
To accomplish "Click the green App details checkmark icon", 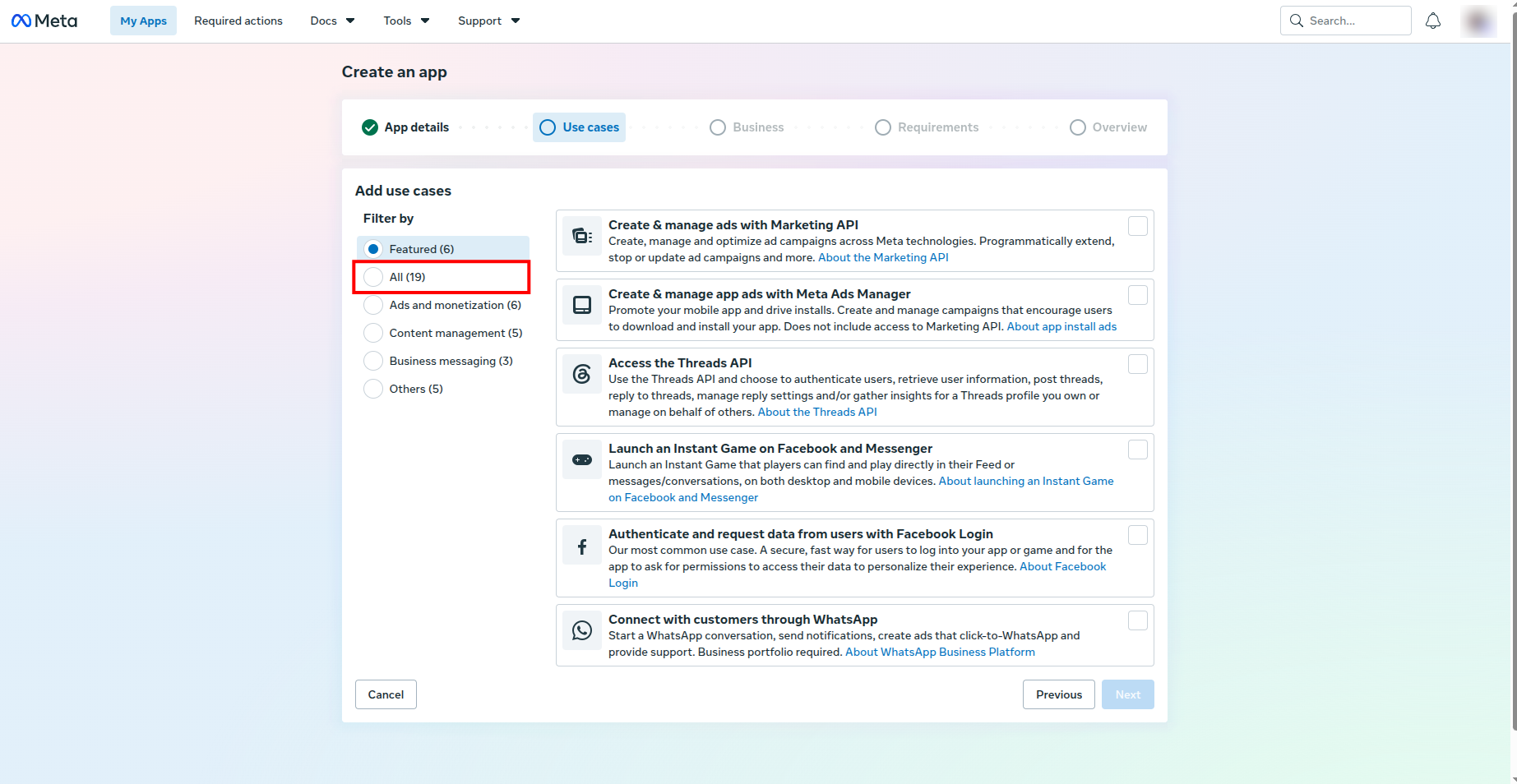I will point(370,127).
